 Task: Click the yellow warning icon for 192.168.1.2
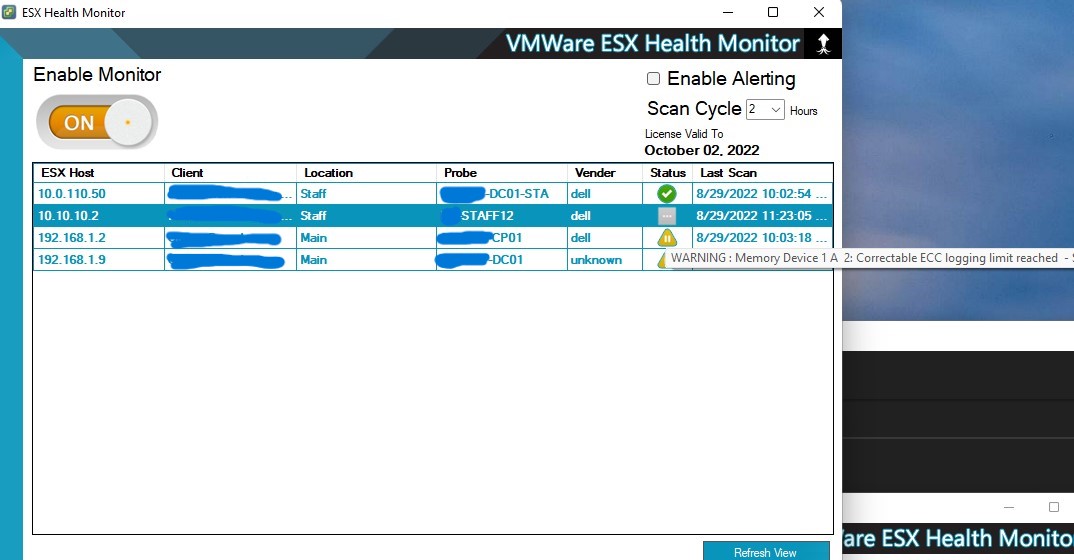click(x=666, y=238)
